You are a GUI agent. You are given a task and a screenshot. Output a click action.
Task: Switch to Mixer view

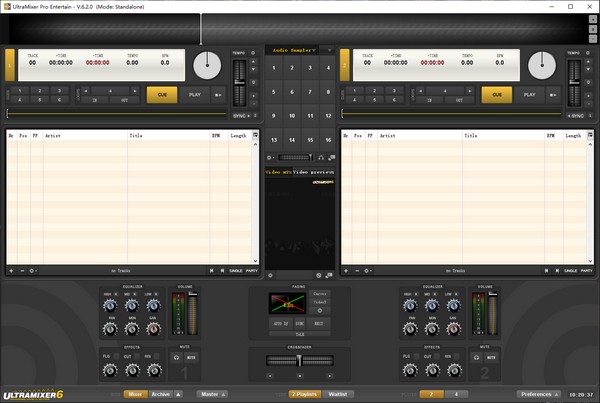coord(135,394)
